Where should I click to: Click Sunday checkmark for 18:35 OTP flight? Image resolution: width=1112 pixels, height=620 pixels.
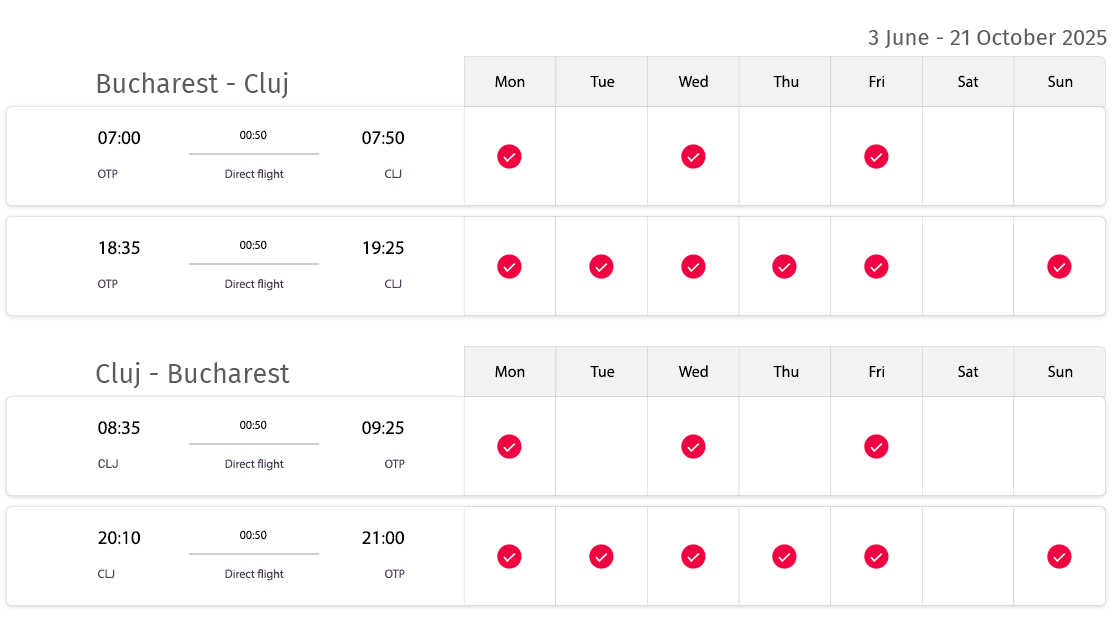pos(1059,267)
